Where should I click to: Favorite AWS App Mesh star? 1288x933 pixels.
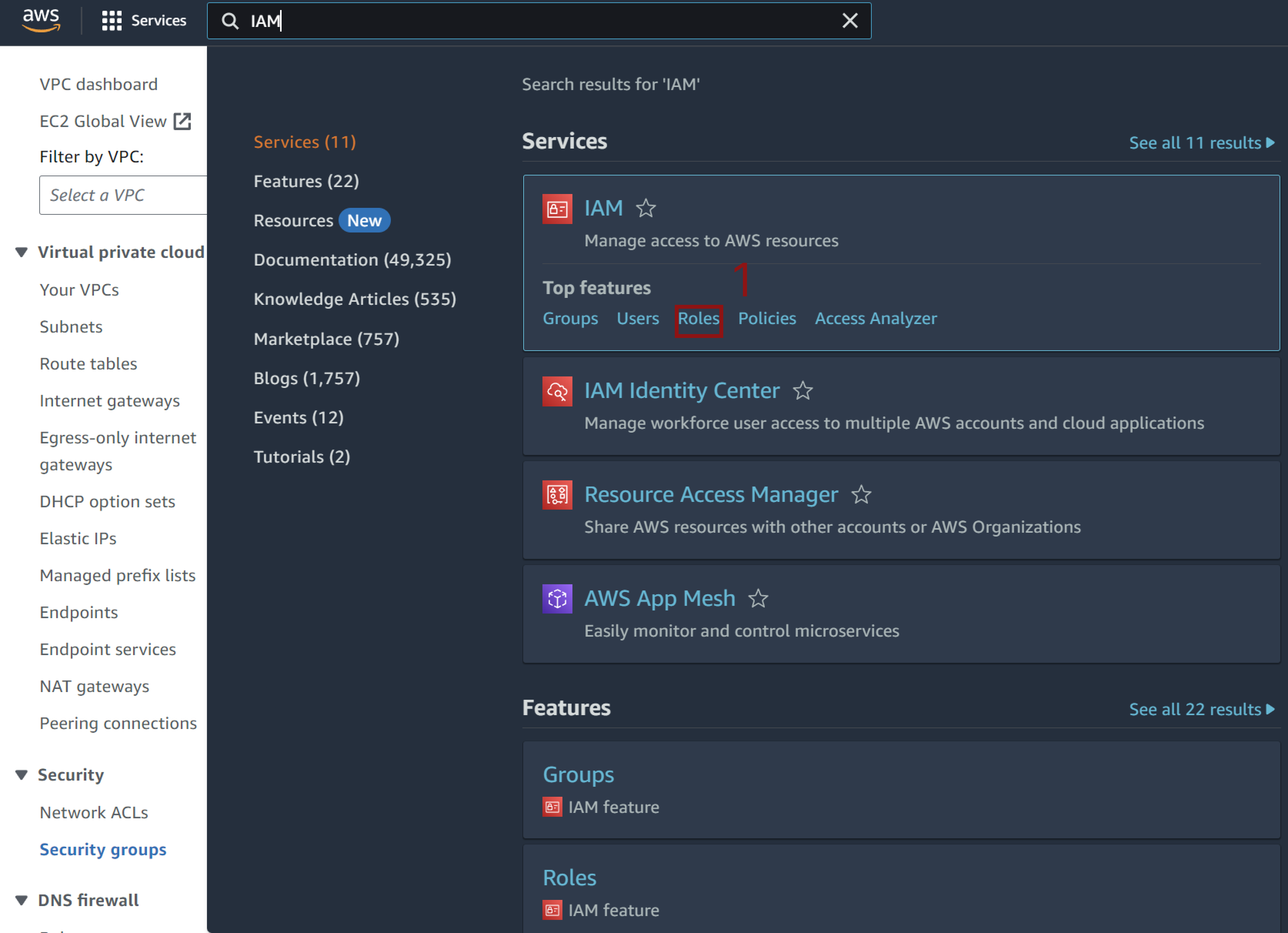click(758, 598)
